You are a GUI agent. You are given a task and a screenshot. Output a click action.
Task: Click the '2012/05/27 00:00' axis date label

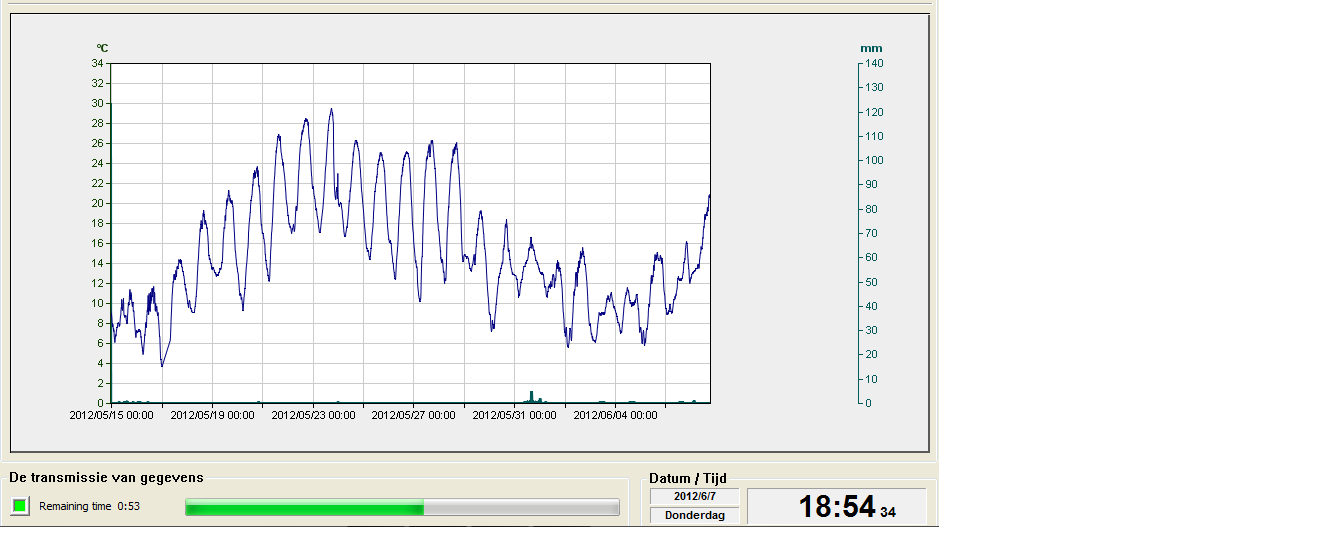tap(413, 415)
